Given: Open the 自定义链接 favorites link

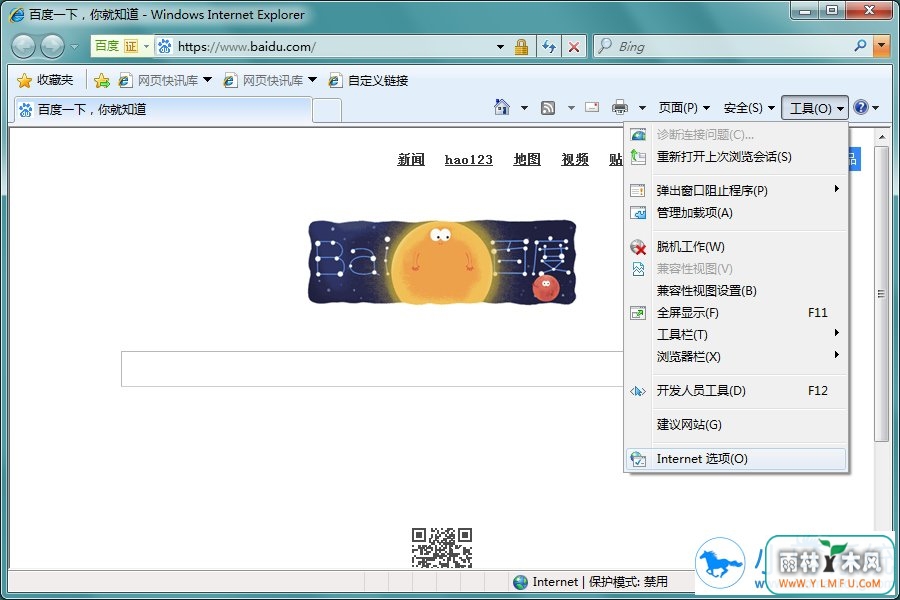Looking at the screenshot, I should (368, 80).
